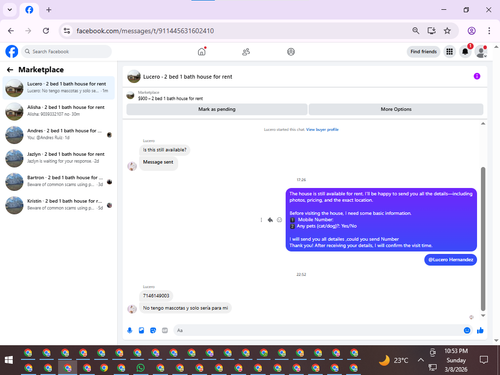Screen dimensions: 500x375
Task: Click the Find friends button
Action: pyautogui.click(x=423, y=52)
